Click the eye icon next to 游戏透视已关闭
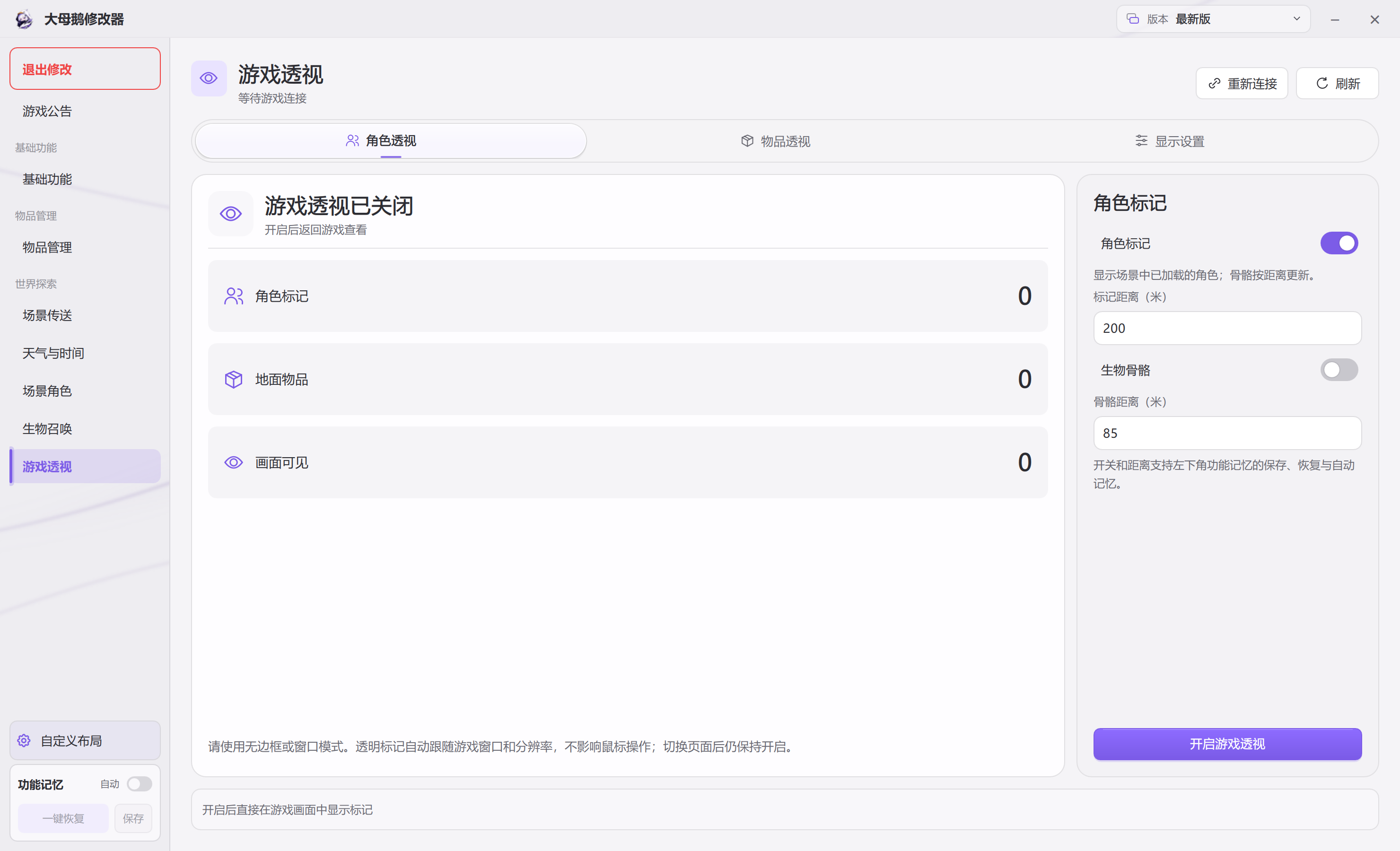Screen dimensions: 1400x851 231,214
